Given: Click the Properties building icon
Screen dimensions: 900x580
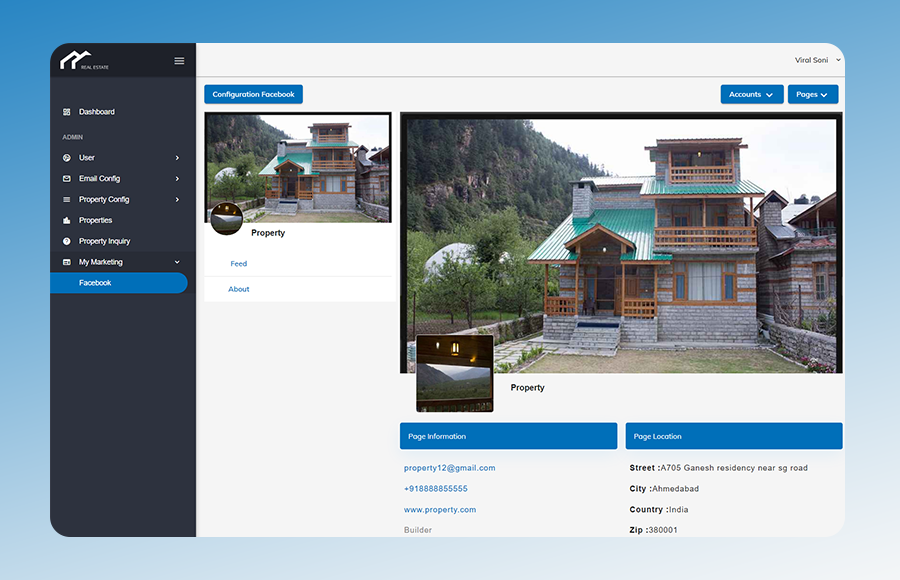Looking at the screenshot, I should coord(67,221).
